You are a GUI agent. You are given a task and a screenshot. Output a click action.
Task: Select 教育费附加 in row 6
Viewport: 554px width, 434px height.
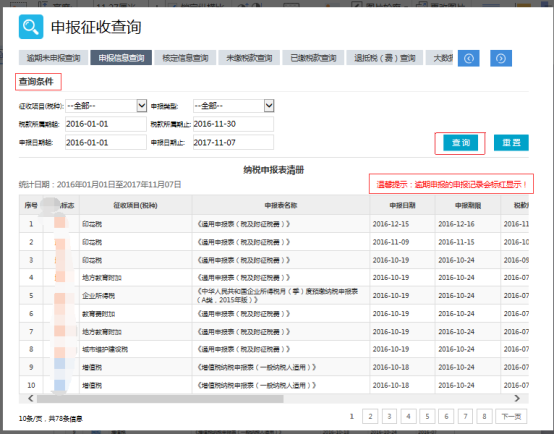click(x=99, y=314)
